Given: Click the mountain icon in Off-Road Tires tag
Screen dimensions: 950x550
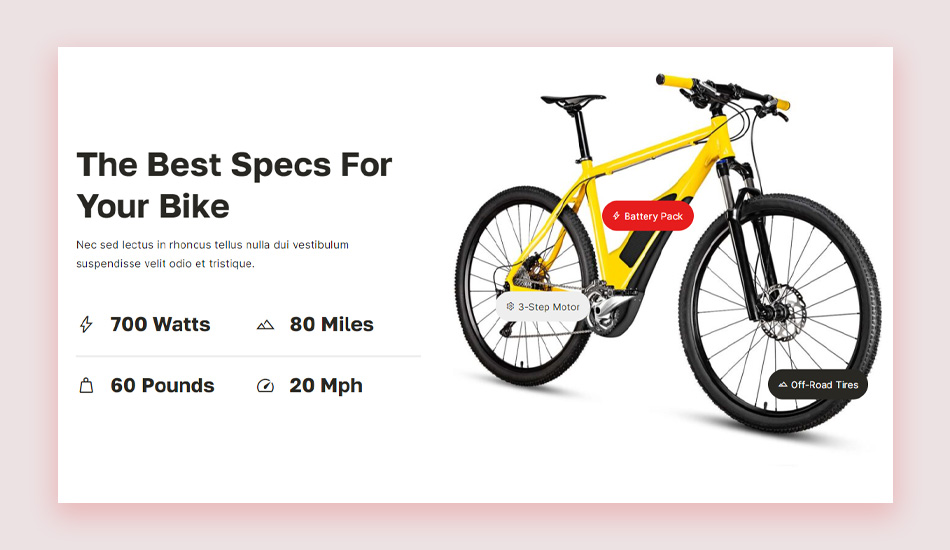Looking at the screenshot, I should 783,385.
